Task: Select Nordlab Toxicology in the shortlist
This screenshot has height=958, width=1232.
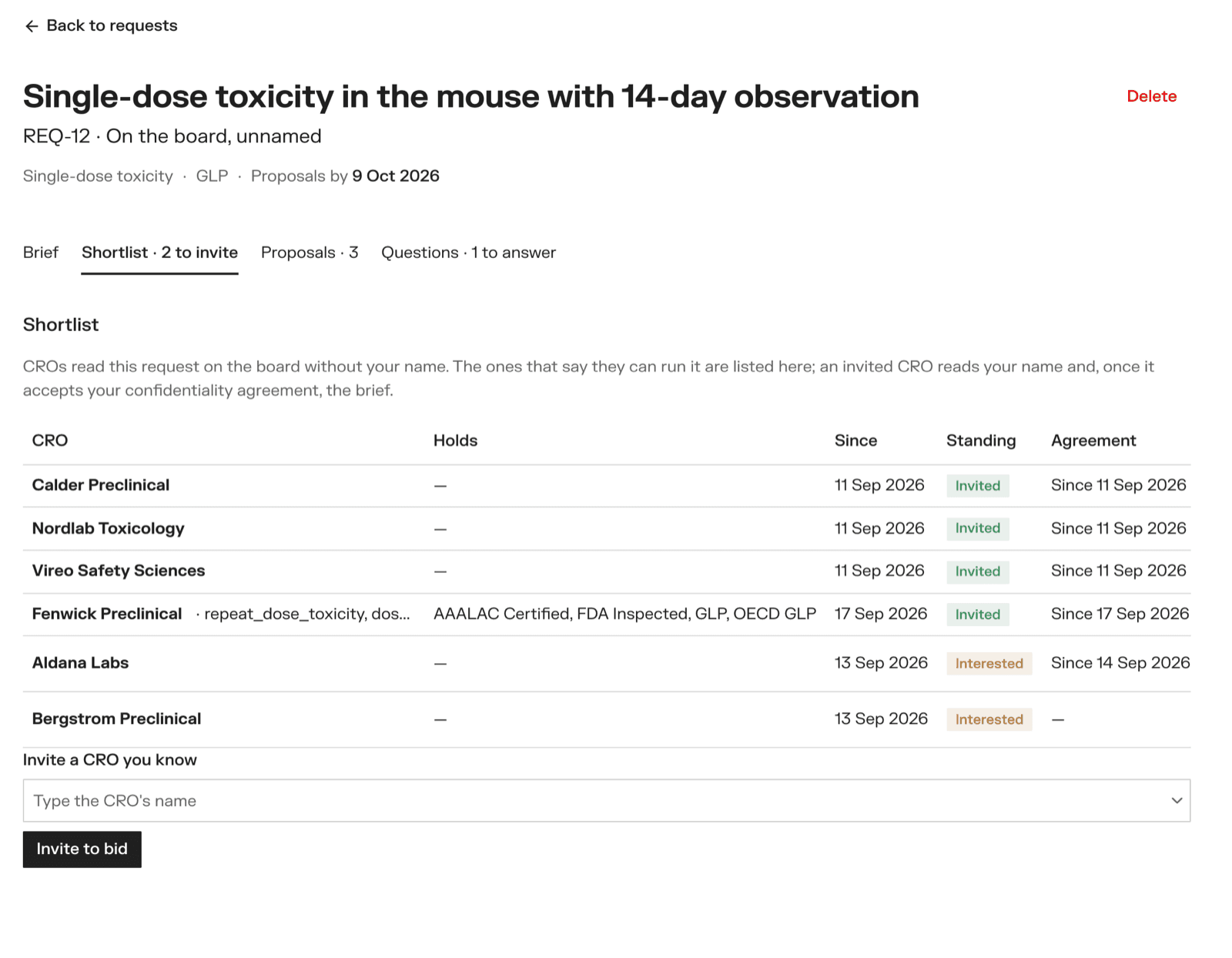Action: (109, 528)
